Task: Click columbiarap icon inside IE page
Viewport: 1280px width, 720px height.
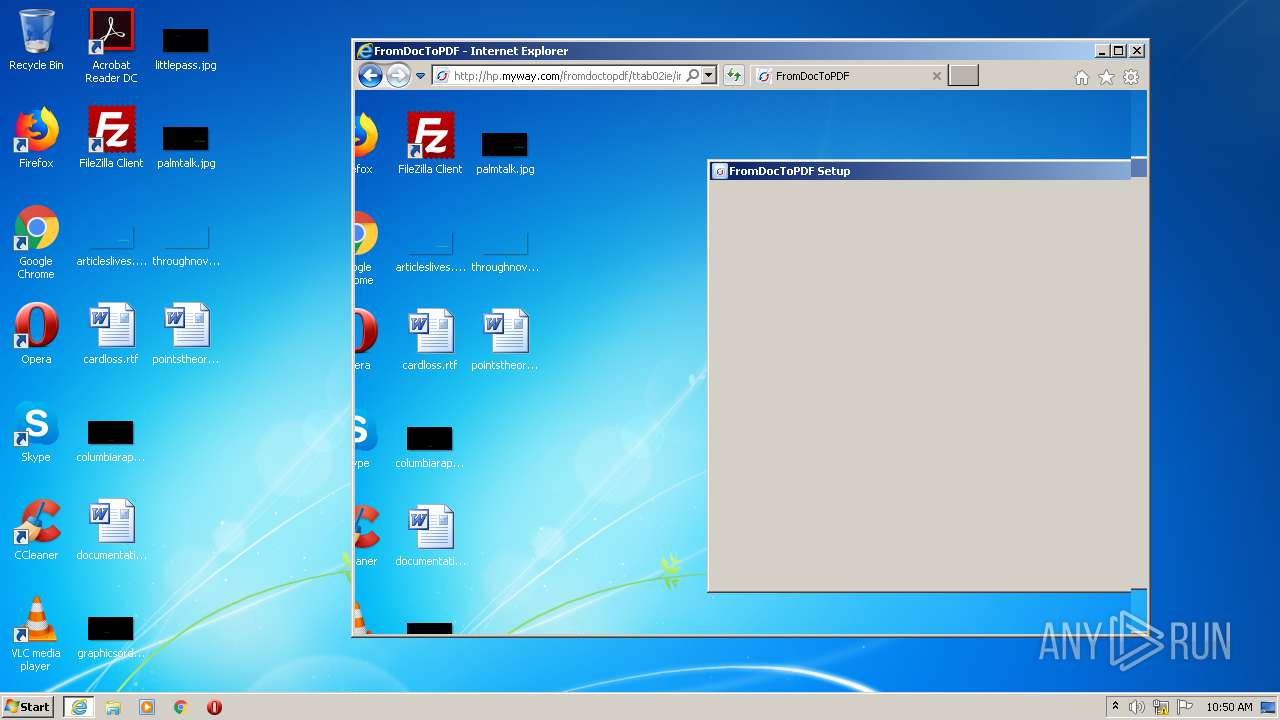Action: coord(430,447)
